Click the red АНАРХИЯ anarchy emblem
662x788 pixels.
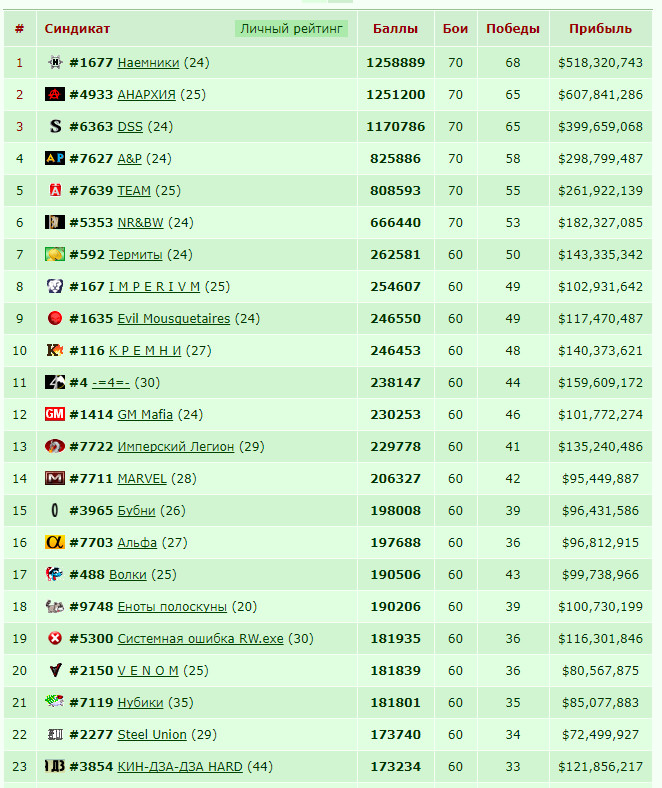pyautogui.click(x=55, y=94)
